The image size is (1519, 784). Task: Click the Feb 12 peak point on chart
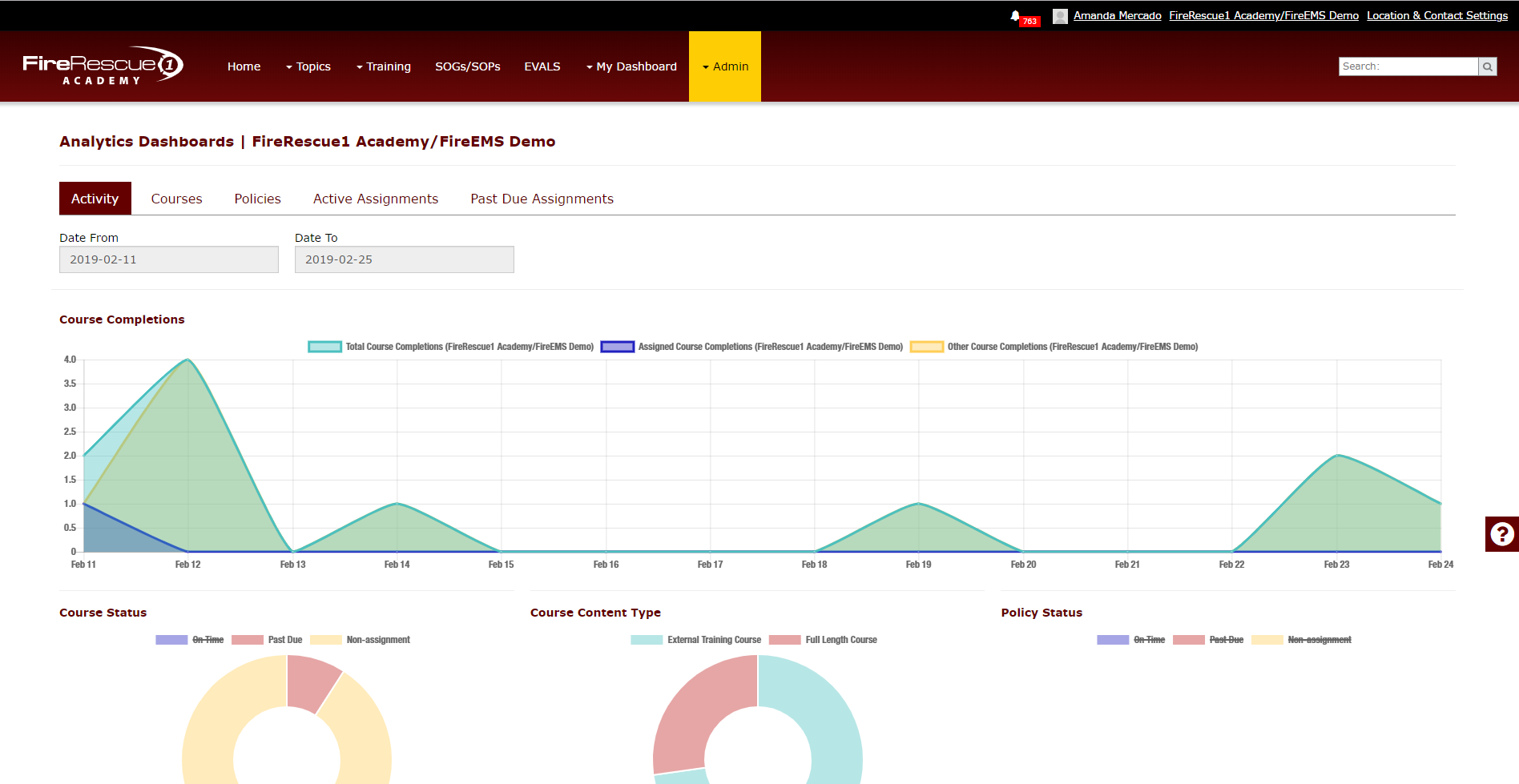(x=187, y=360)
